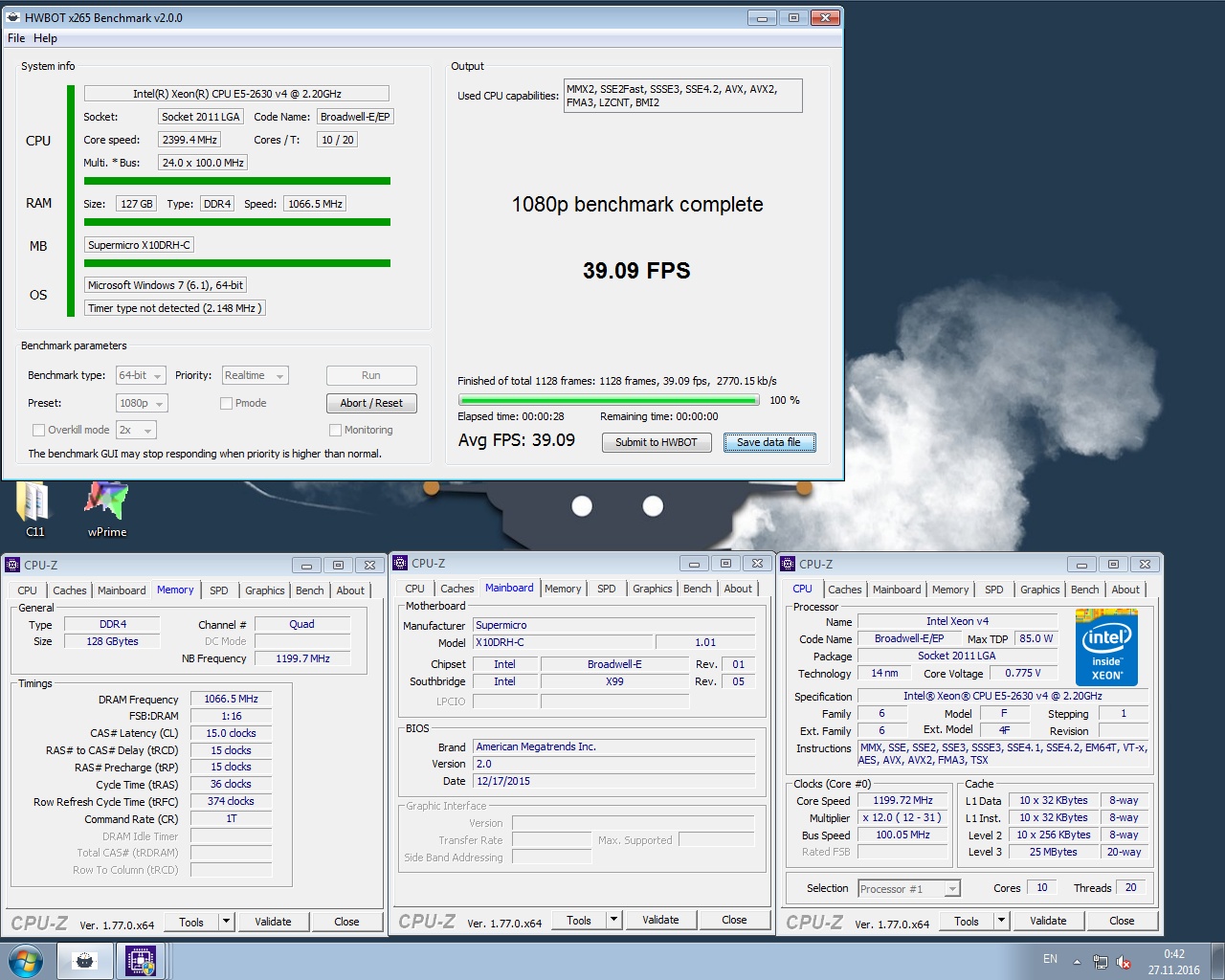Enable the Overkill mode checkbox

(x=39, y=430)
